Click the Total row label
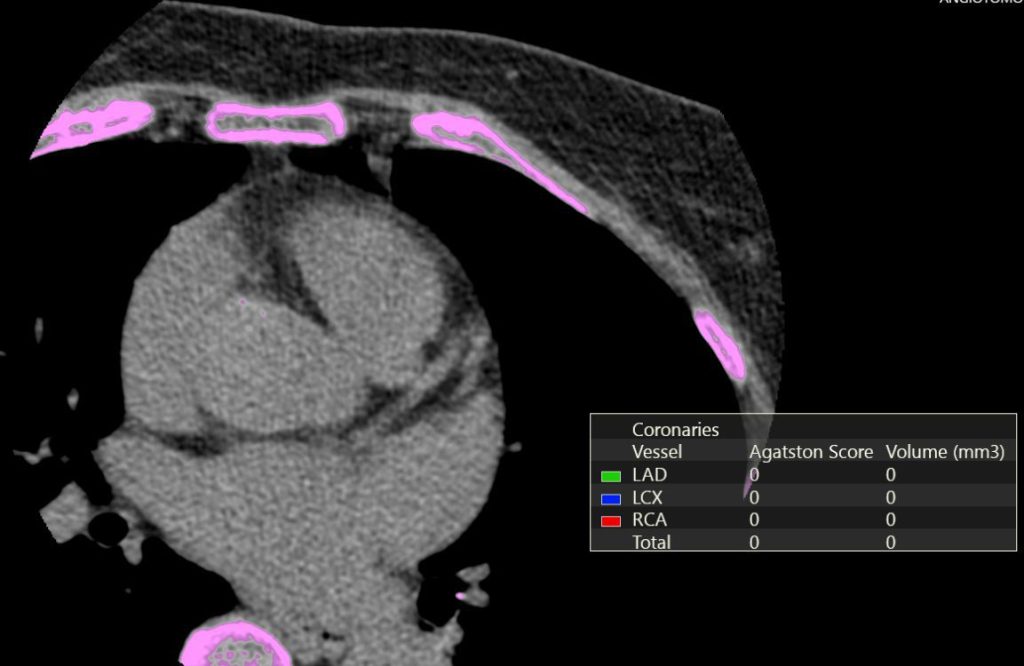1024x666 pixels. pos(651,542)
